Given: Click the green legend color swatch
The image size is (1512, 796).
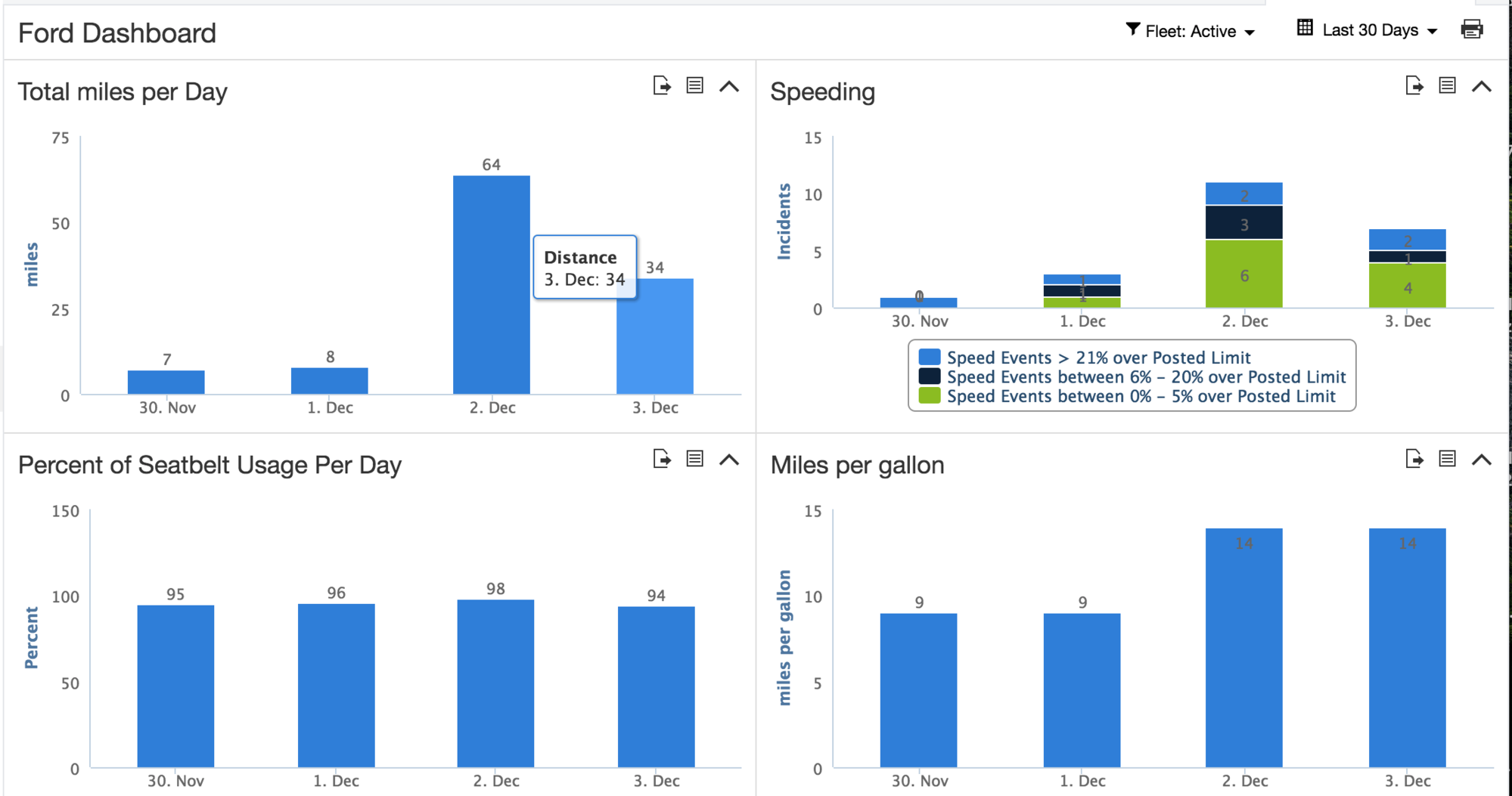Looking at the screenshot, I should (929, 396).
